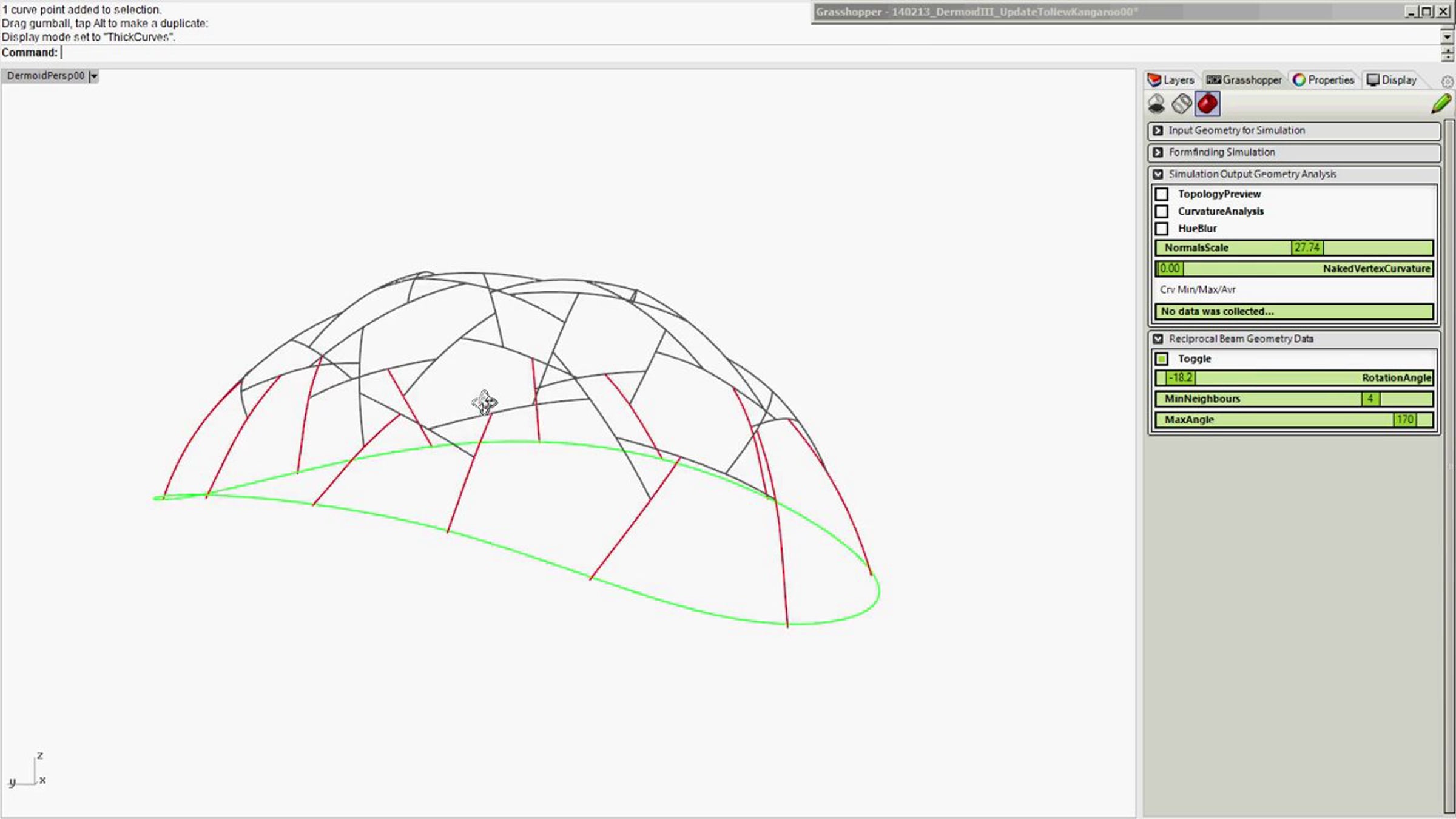Enable the TopologyPreview checkbox
Viewport: 1456px width, 819px height.
point(1162,194)
